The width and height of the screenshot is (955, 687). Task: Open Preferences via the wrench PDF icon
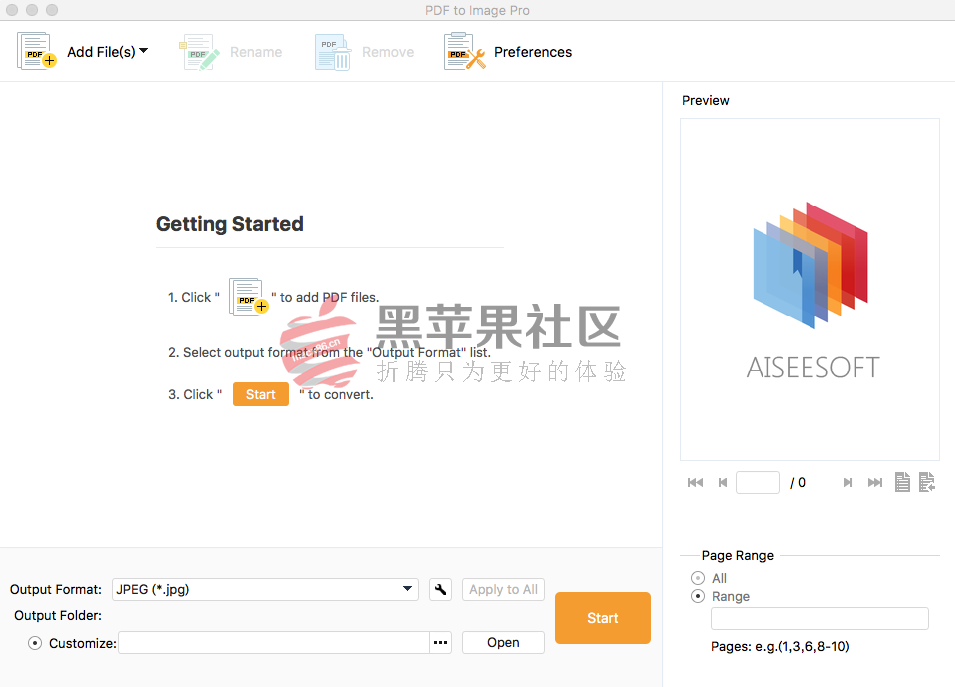click(x=465, y=51)
